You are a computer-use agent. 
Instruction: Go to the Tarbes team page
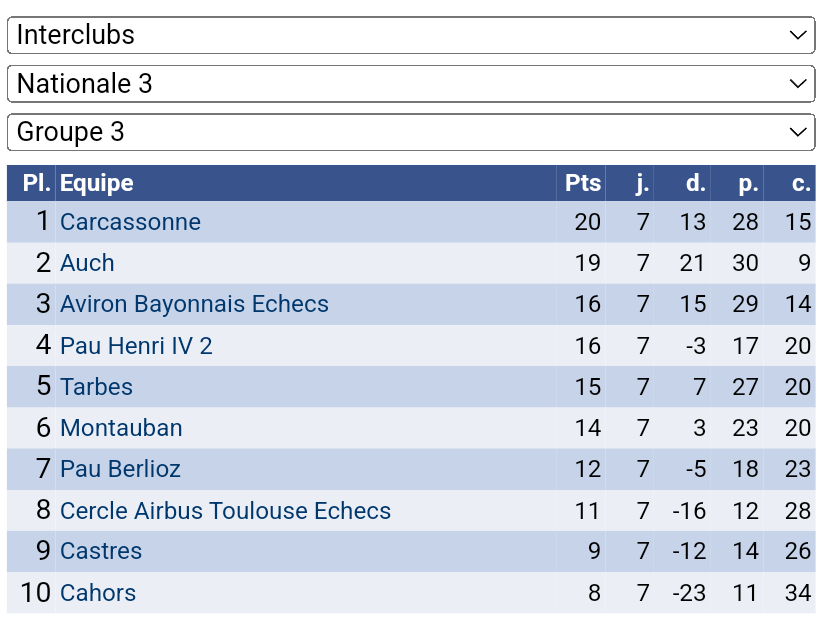pos(96,387)
